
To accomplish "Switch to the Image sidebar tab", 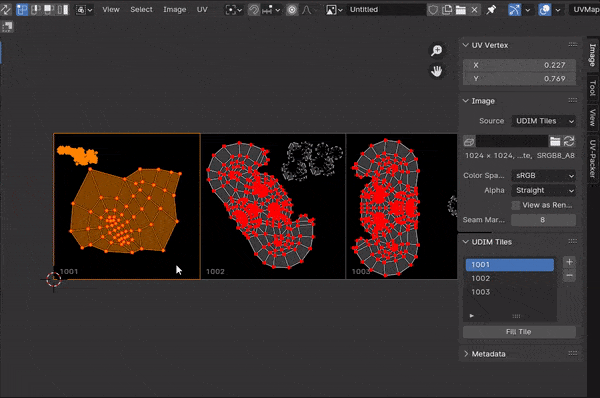I will (592, 54).
